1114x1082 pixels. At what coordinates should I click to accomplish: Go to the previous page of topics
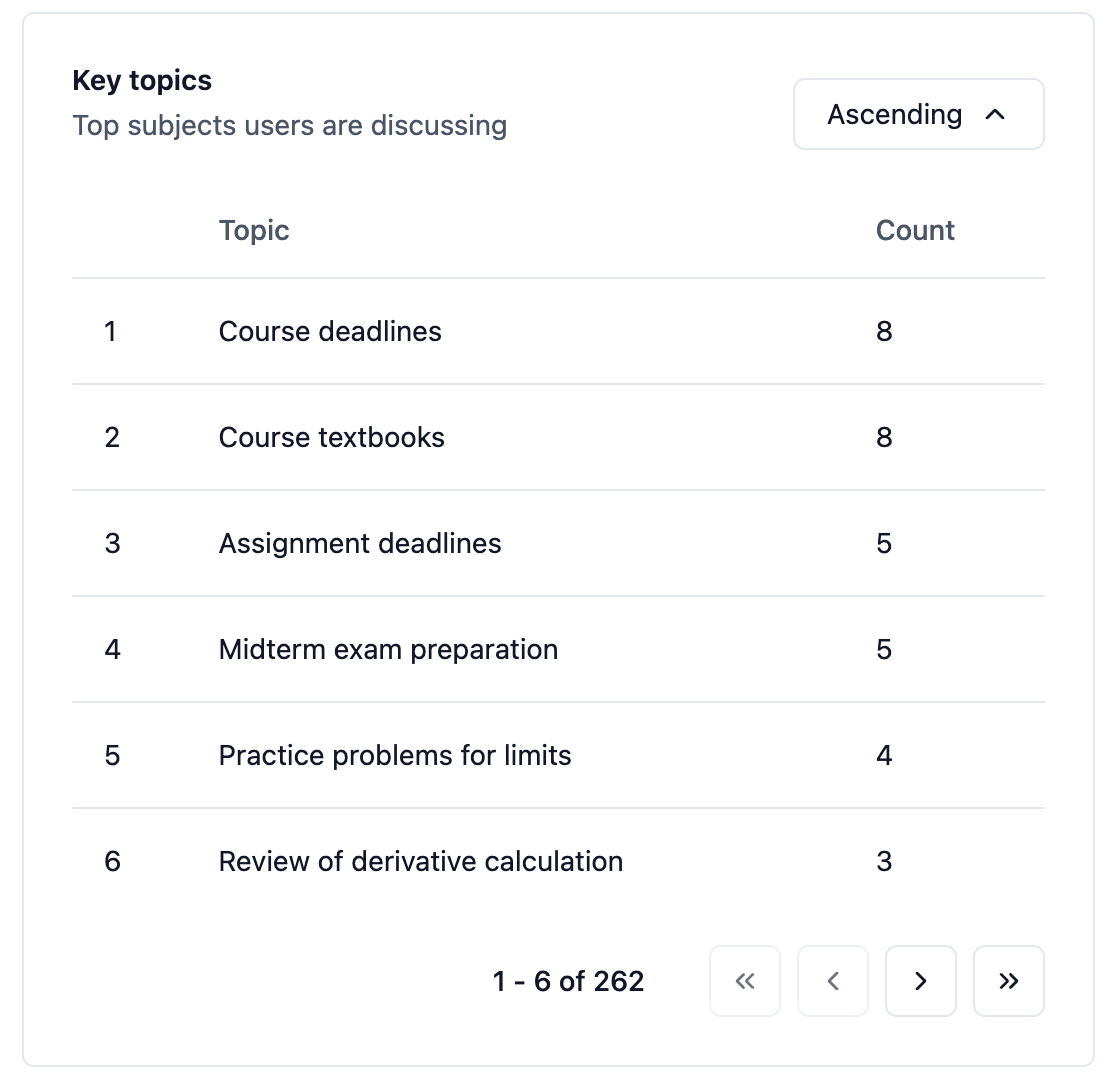point(833,980)
